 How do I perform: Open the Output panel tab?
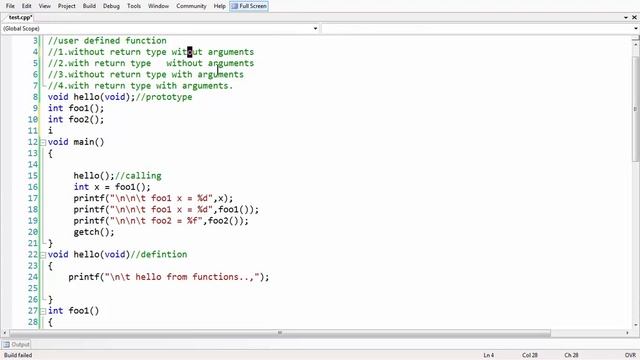[16, 344]
